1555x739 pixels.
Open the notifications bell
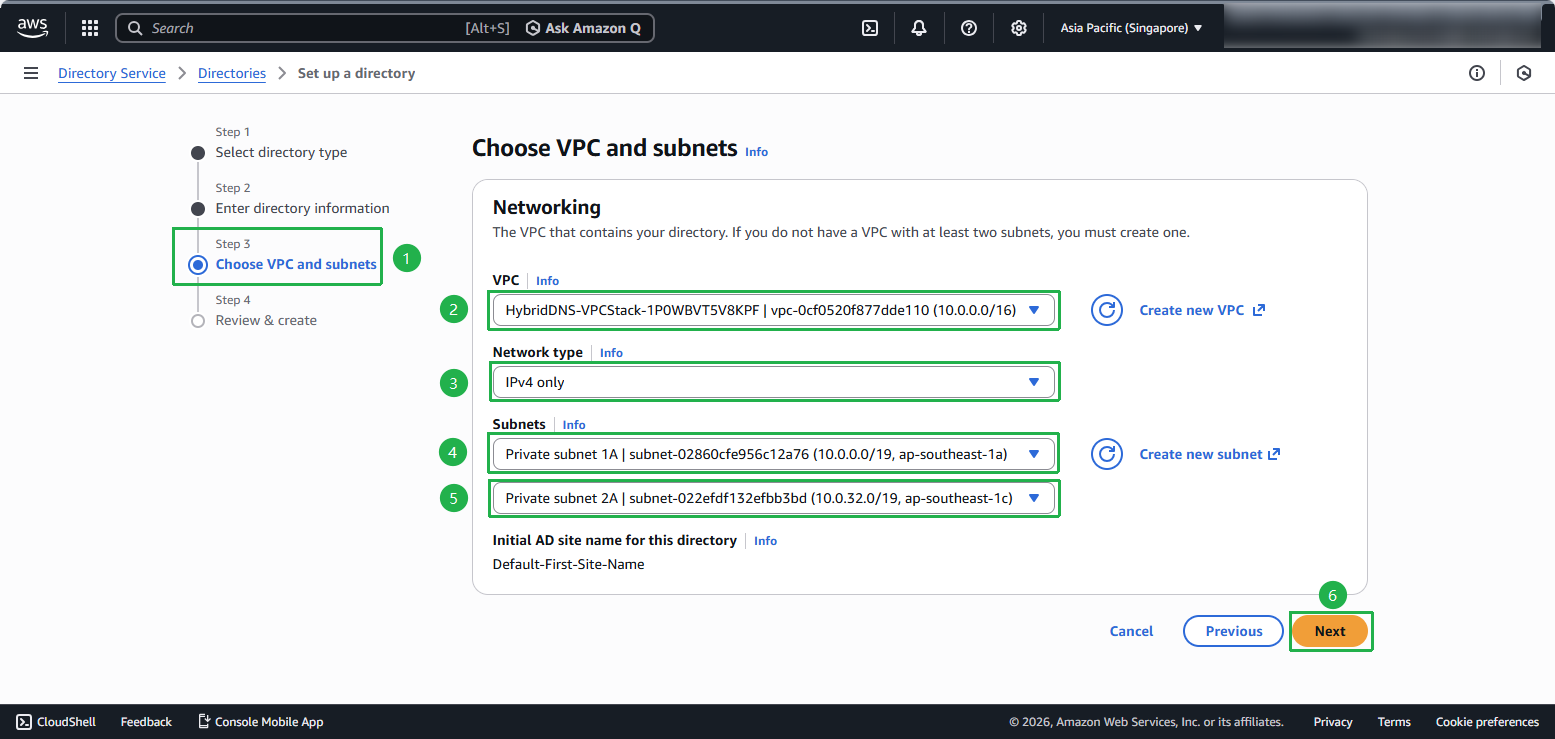(x=919, y=28)
